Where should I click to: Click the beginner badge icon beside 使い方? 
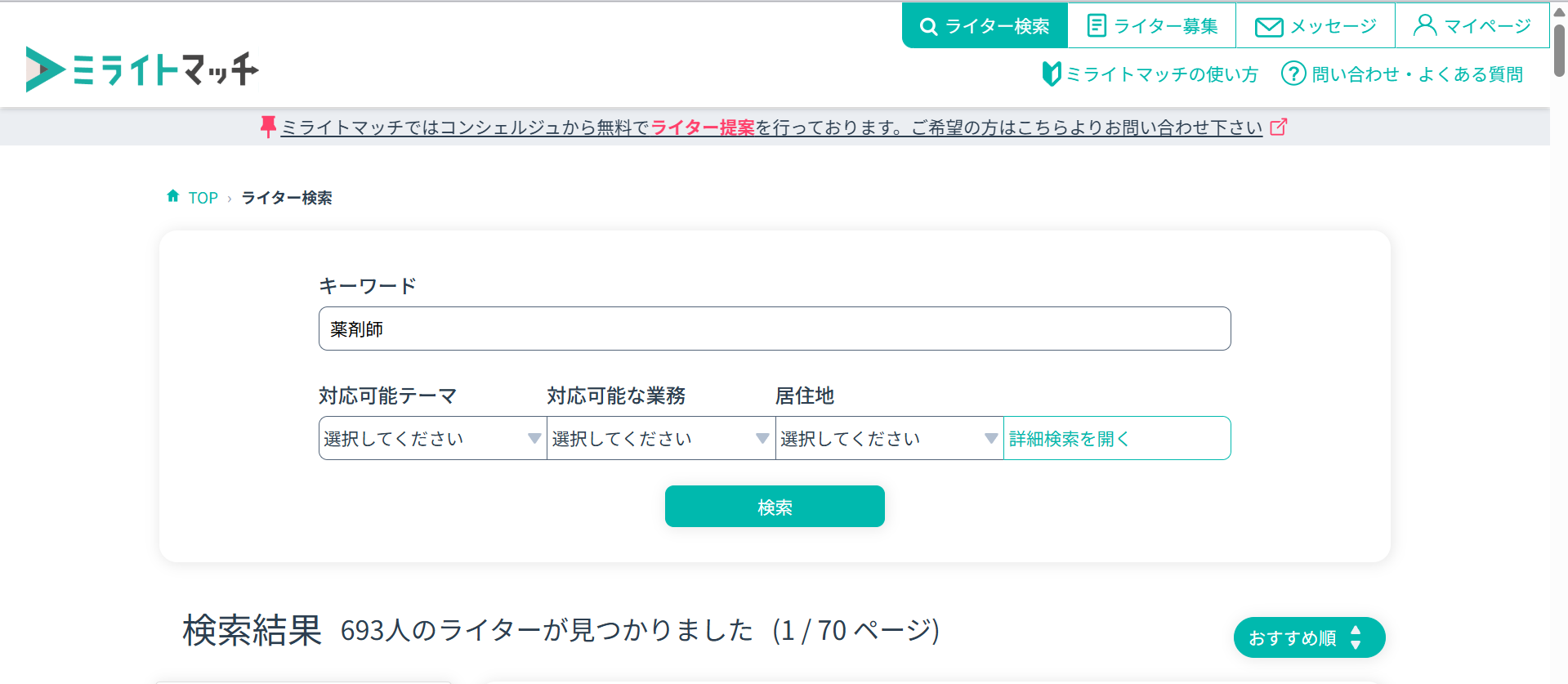(1051, 74)
